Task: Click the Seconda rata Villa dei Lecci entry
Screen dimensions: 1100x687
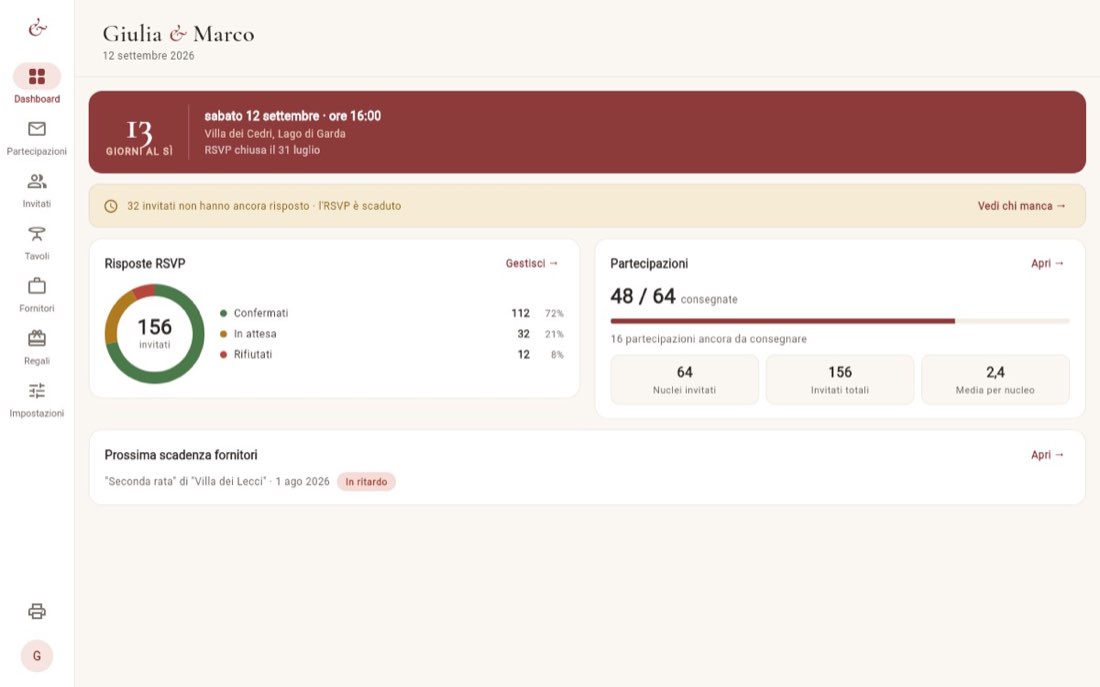Action: (x=217, y=481)
